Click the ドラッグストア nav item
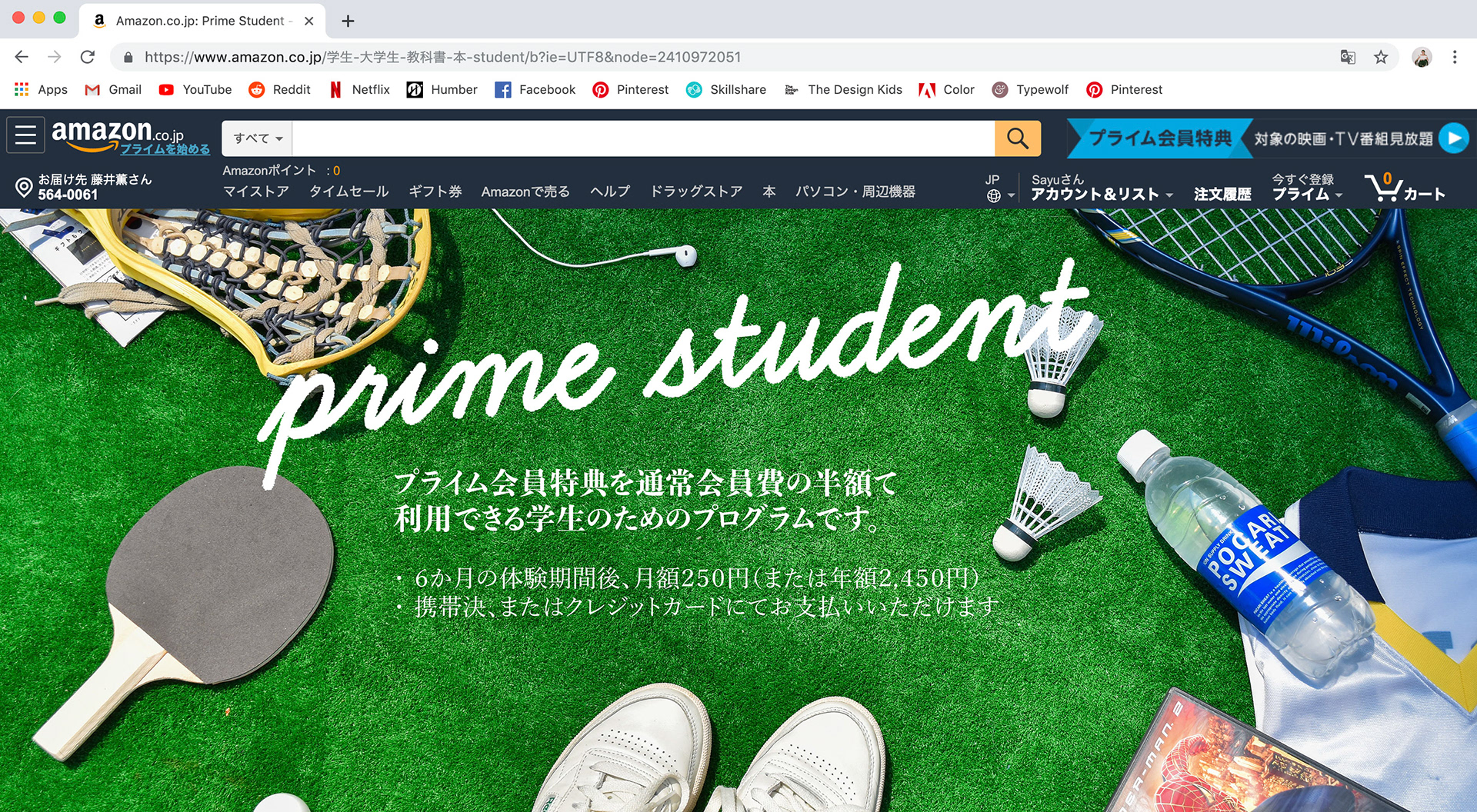This screenshot has height=812, width=1477. coord(696,191)
